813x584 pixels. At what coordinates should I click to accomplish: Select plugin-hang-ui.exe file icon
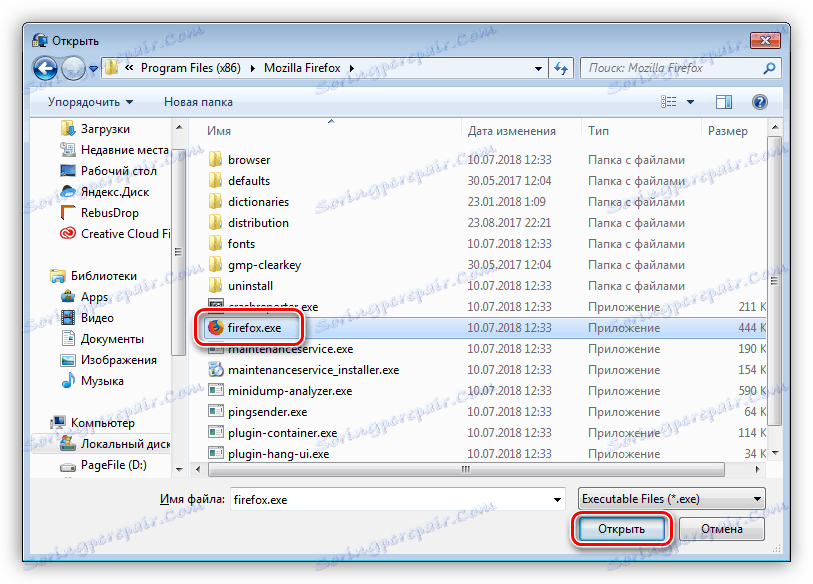pos(215,454)
